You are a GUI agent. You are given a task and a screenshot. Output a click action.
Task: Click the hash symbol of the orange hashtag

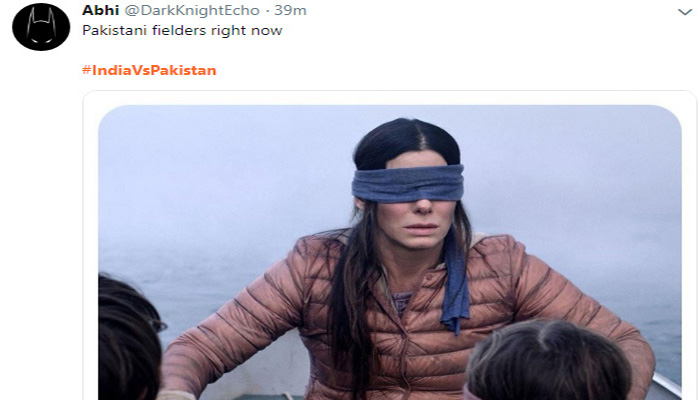point(87,70)
